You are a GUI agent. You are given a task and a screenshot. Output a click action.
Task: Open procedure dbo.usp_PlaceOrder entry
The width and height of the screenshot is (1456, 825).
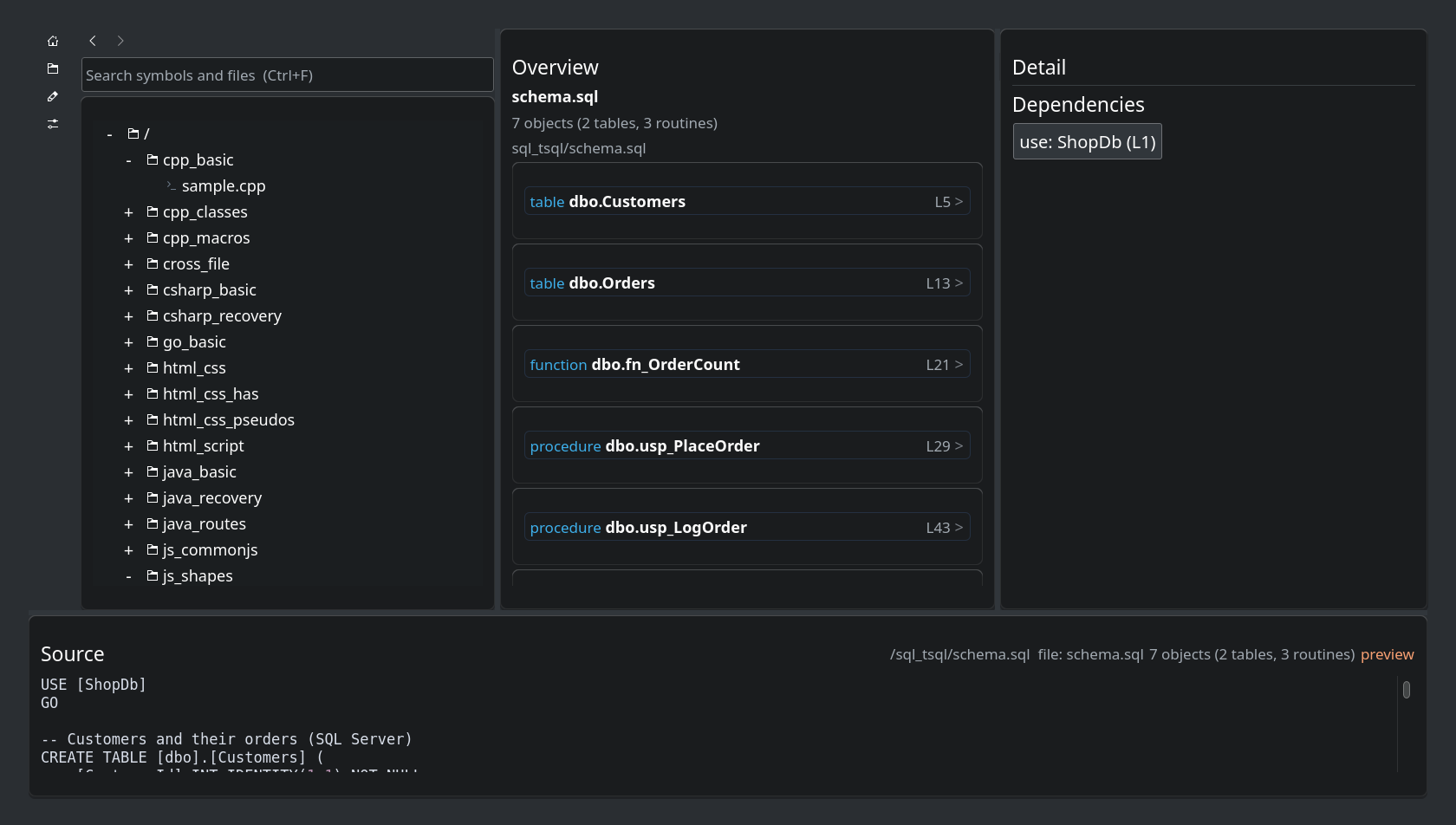pyautogui.click(x=747, y=445)
